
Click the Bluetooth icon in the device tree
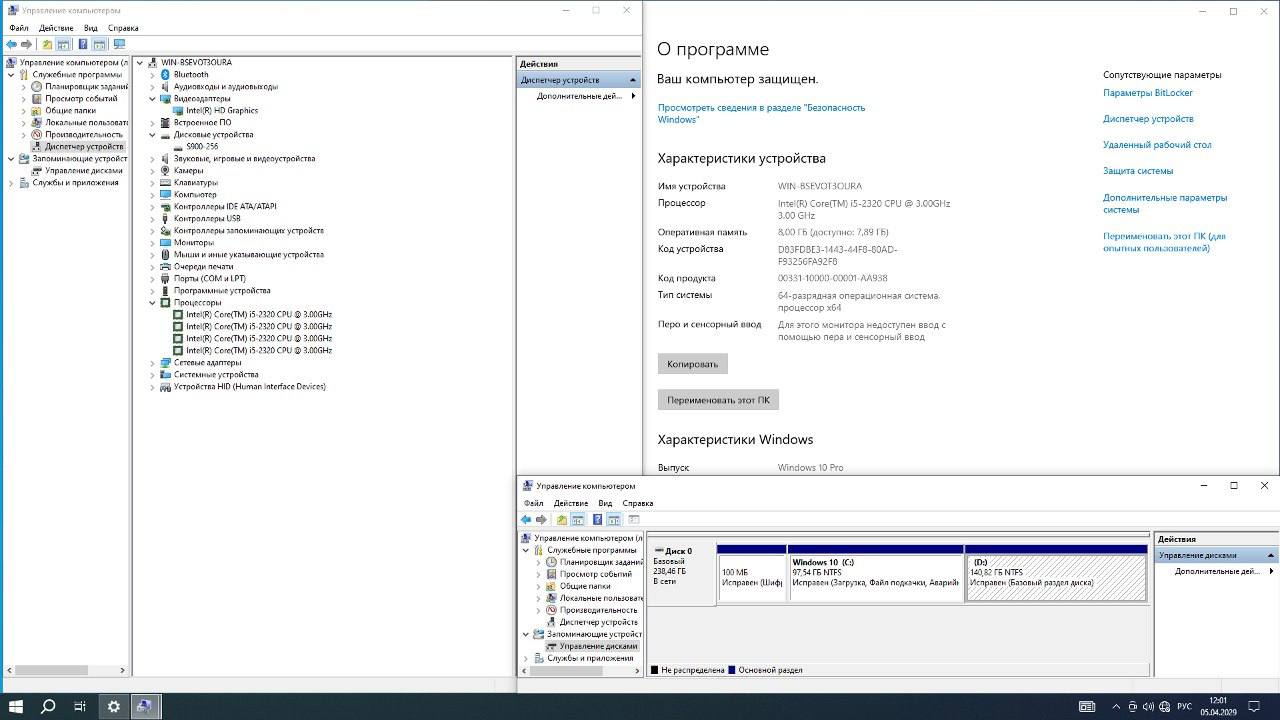(x=166, y=75)
